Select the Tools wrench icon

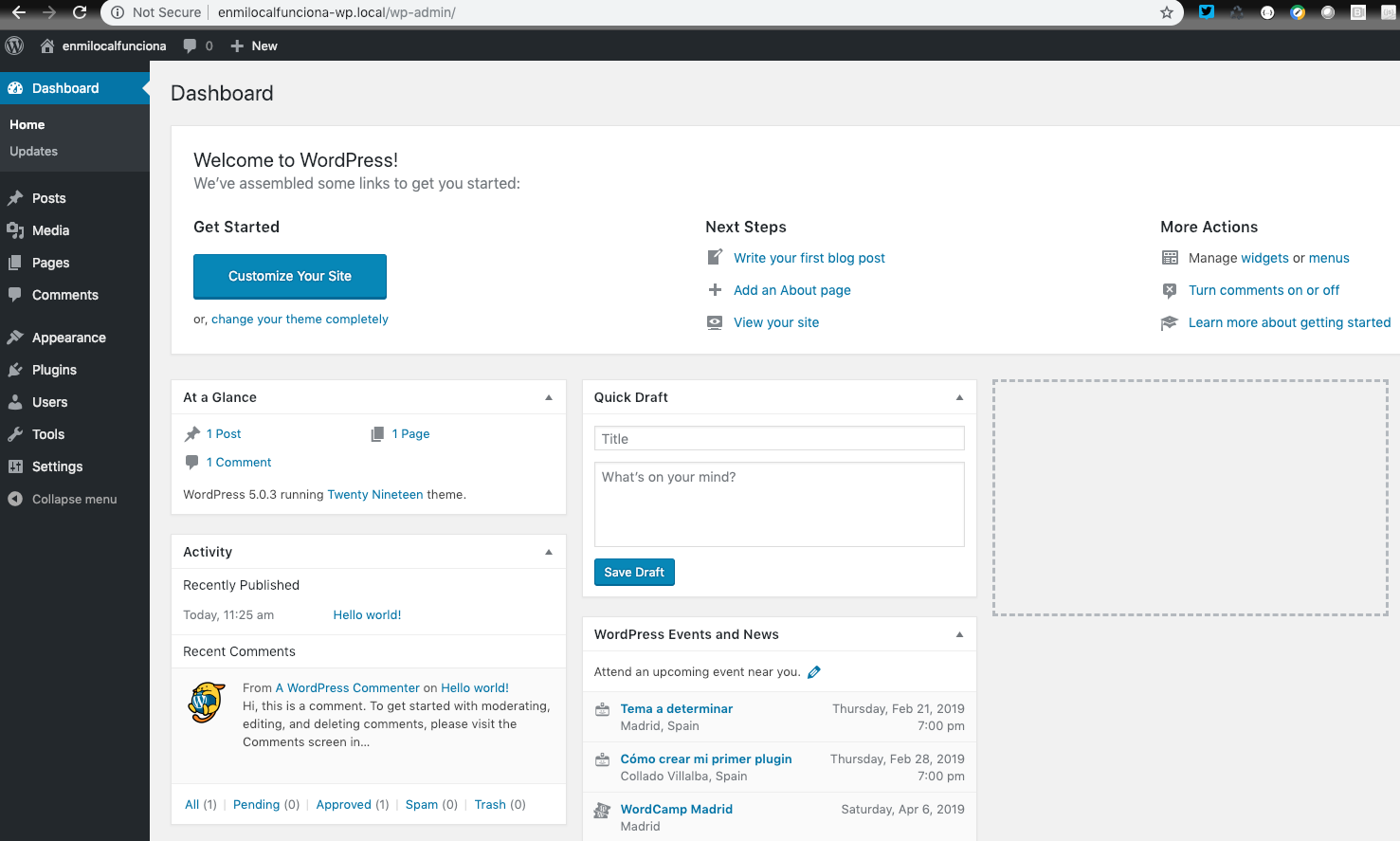[15, 434]
